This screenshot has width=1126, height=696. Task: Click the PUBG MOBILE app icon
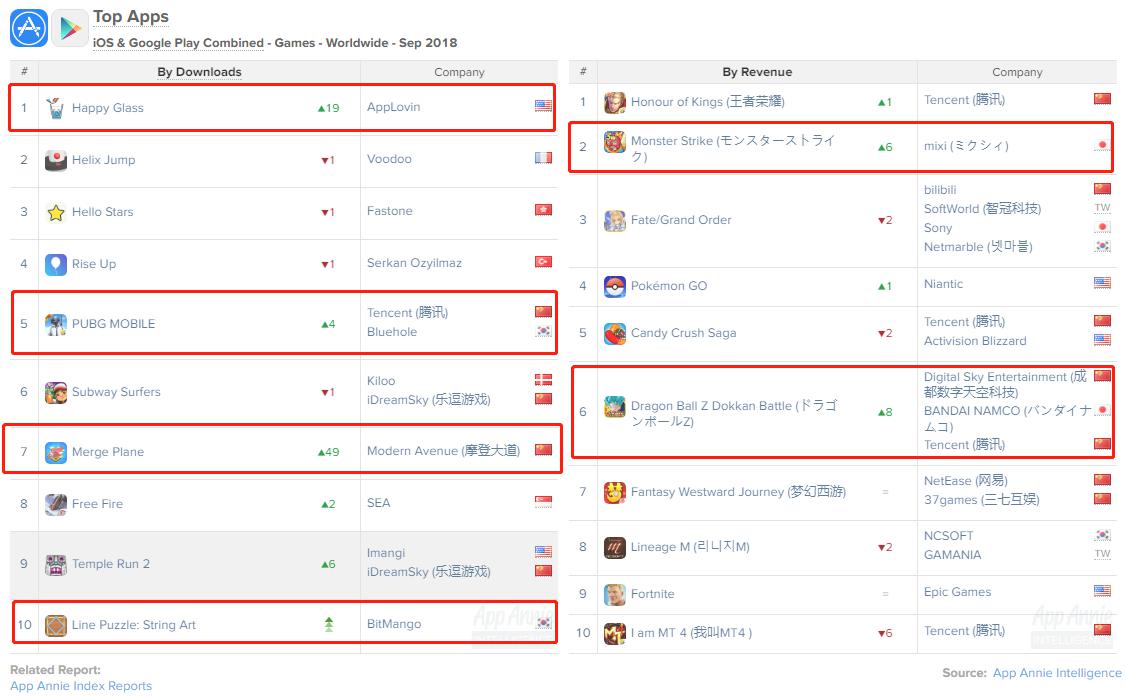pyautogui.click(x=55, y=323)
